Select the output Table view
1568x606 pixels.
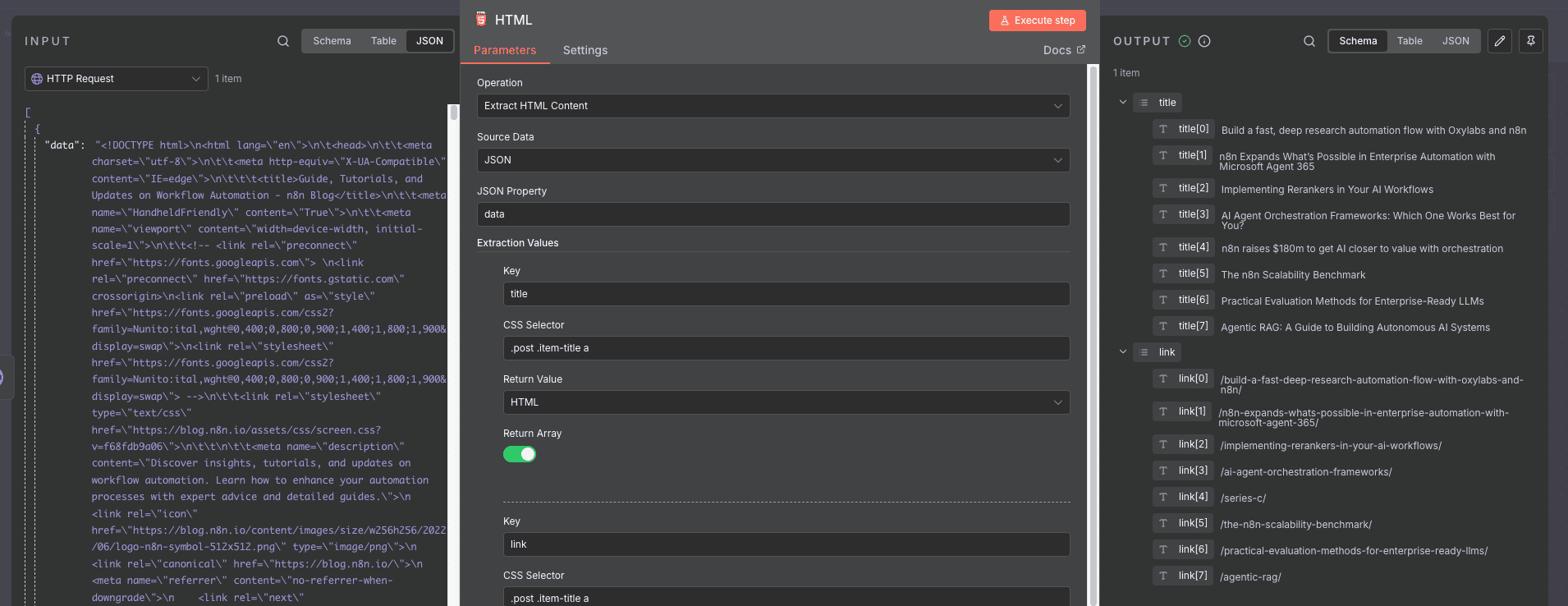point(1410,41)
